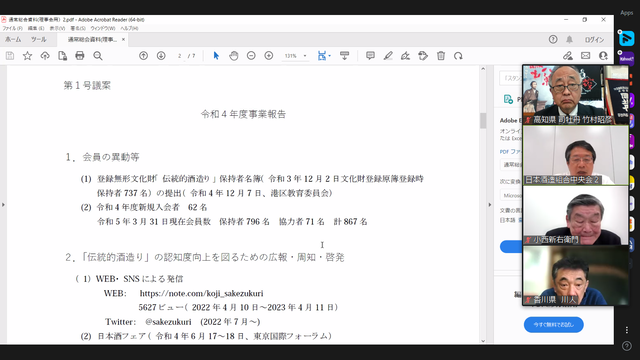
Task: Rotate the page clockwise
Action: tap(458, 56)
